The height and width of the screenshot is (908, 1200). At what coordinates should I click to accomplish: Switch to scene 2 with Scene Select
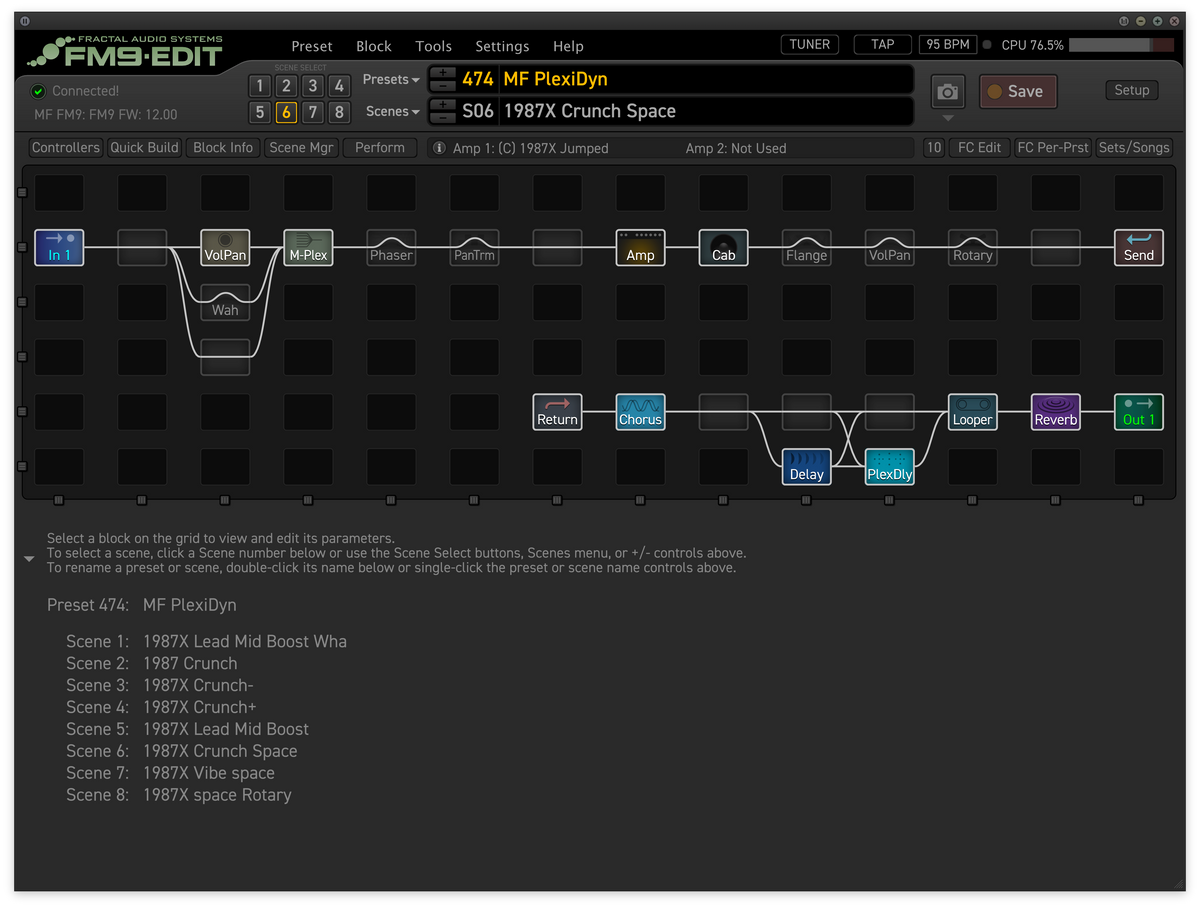(x=286, y=86)
